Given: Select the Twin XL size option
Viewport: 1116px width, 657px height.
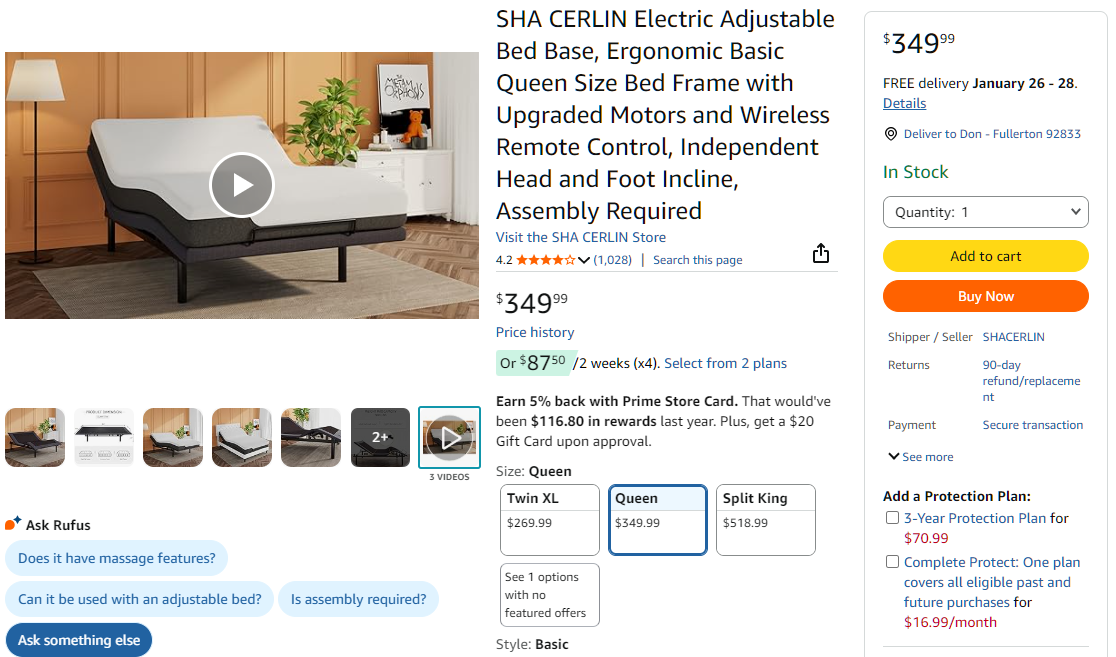Looking at the screenshot, I should 549,519.
